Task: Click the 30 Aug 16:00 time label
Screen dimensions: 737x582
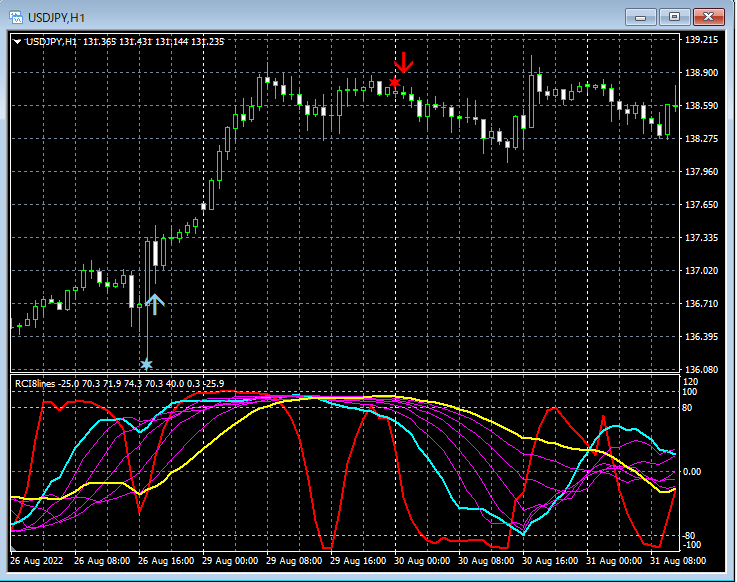Action: 550,561
